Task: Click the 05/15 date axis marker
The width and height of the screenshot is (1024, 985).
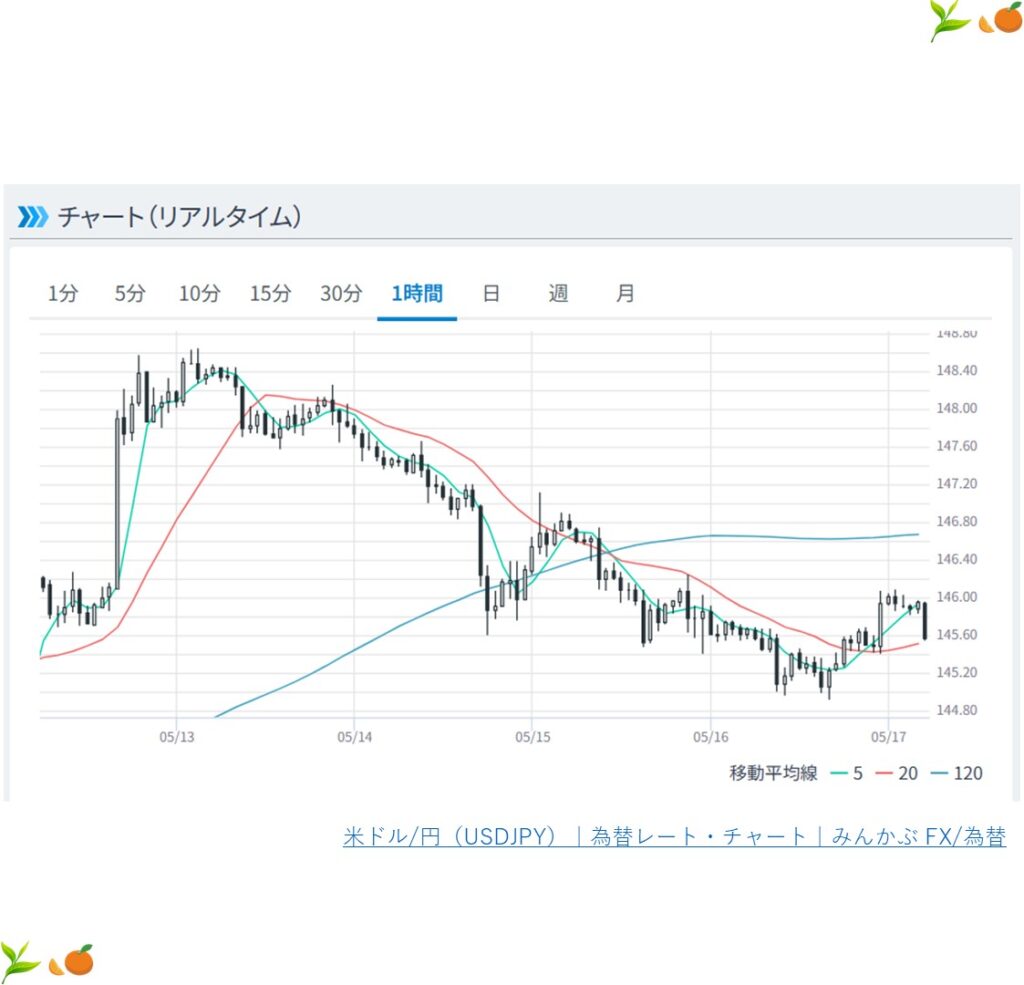Action: 532,737
